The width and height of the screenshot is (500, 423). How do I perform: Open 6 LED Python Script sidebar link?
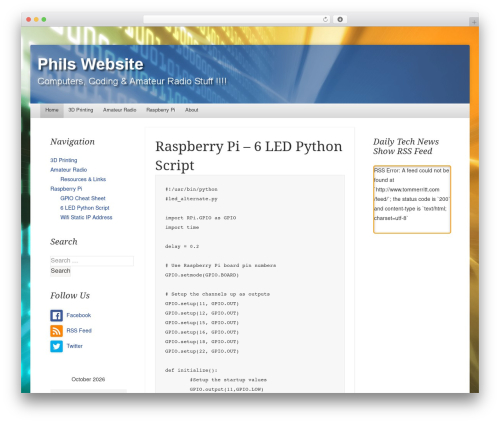(x=85, y=208)
